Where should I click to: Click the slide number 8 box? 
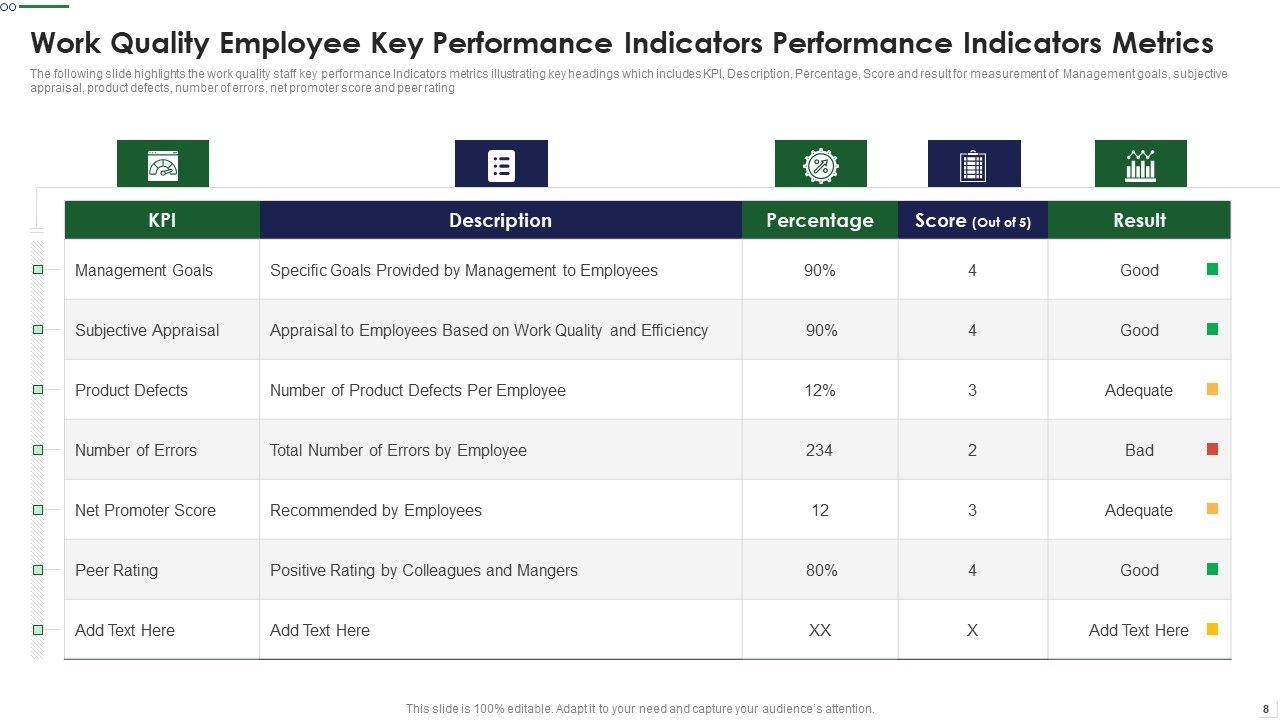(1265, 708)
